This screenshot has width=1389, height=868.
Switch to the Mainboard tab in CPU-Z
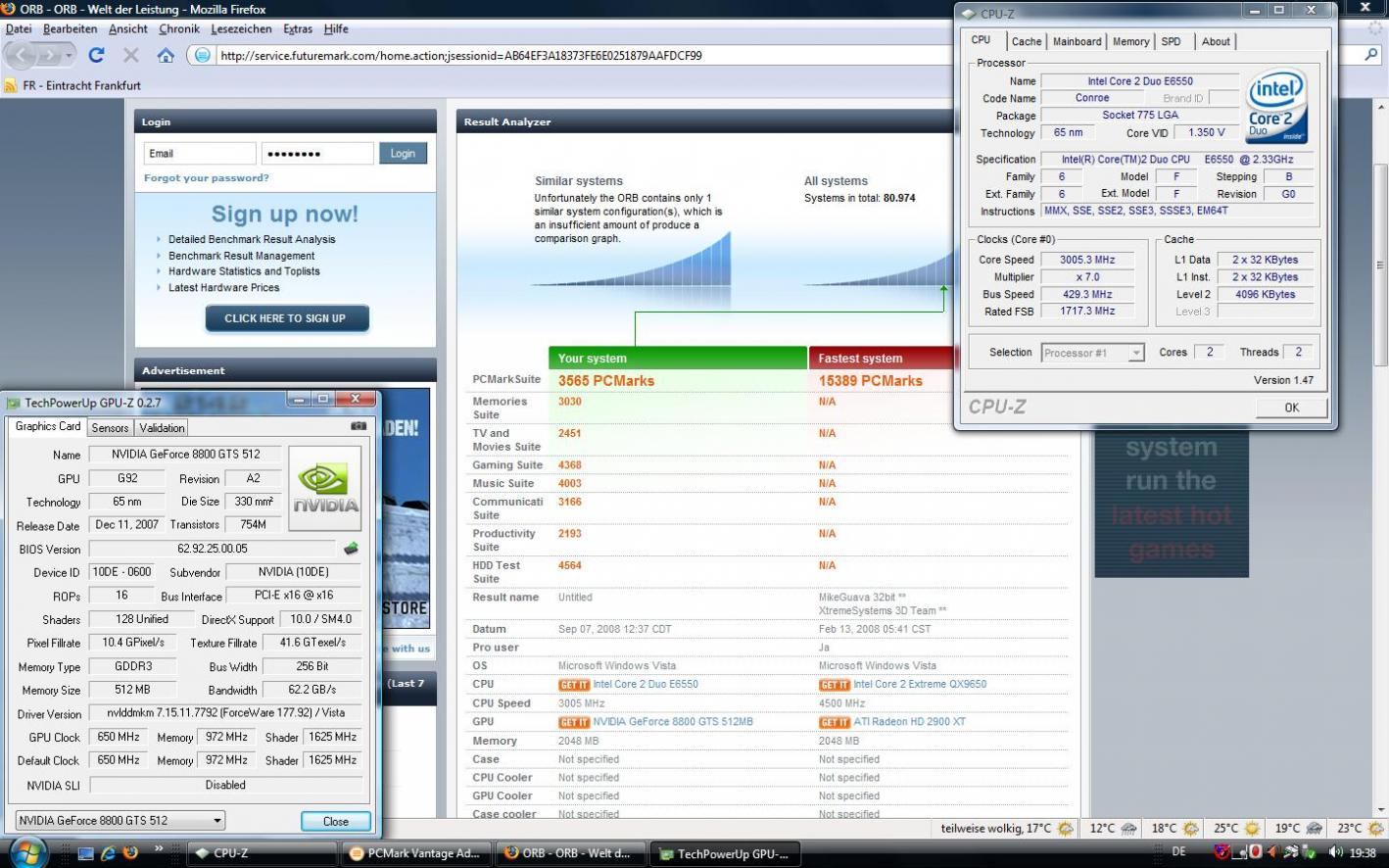point(1077,41)
